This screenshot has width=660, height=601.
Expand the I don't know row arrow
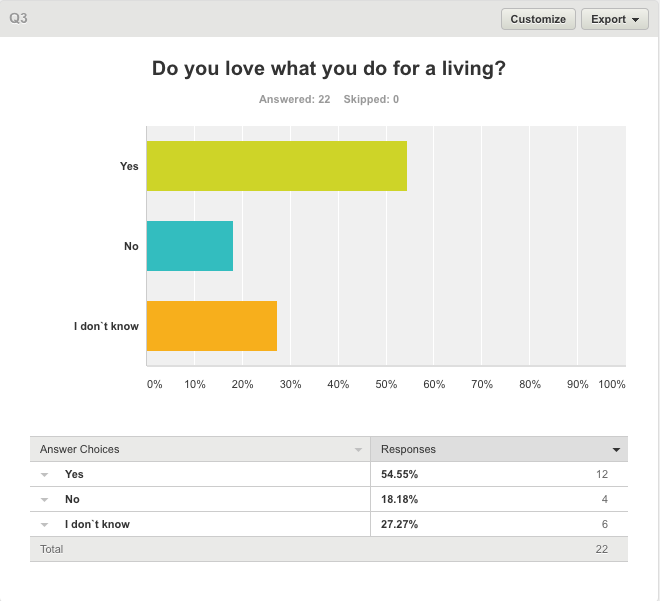[x=45, y=524]
